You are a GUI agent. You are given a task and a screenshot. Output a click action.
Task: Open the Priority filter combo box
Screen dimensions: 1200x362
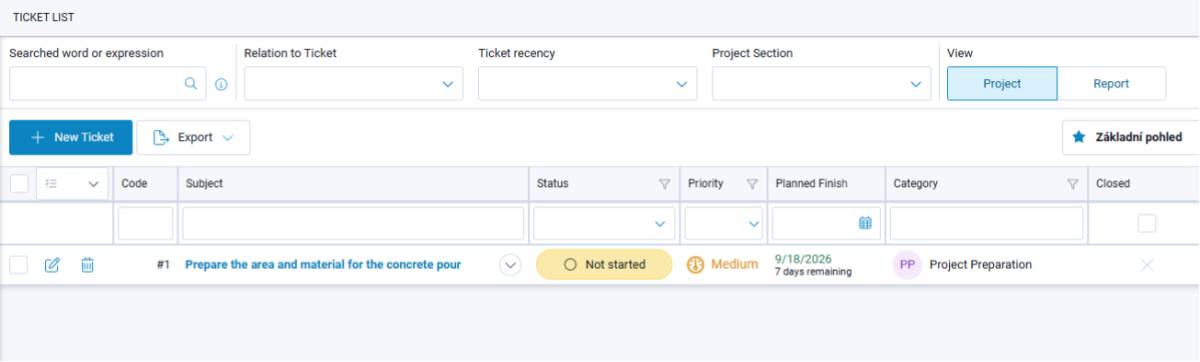[x=724, y=224]
